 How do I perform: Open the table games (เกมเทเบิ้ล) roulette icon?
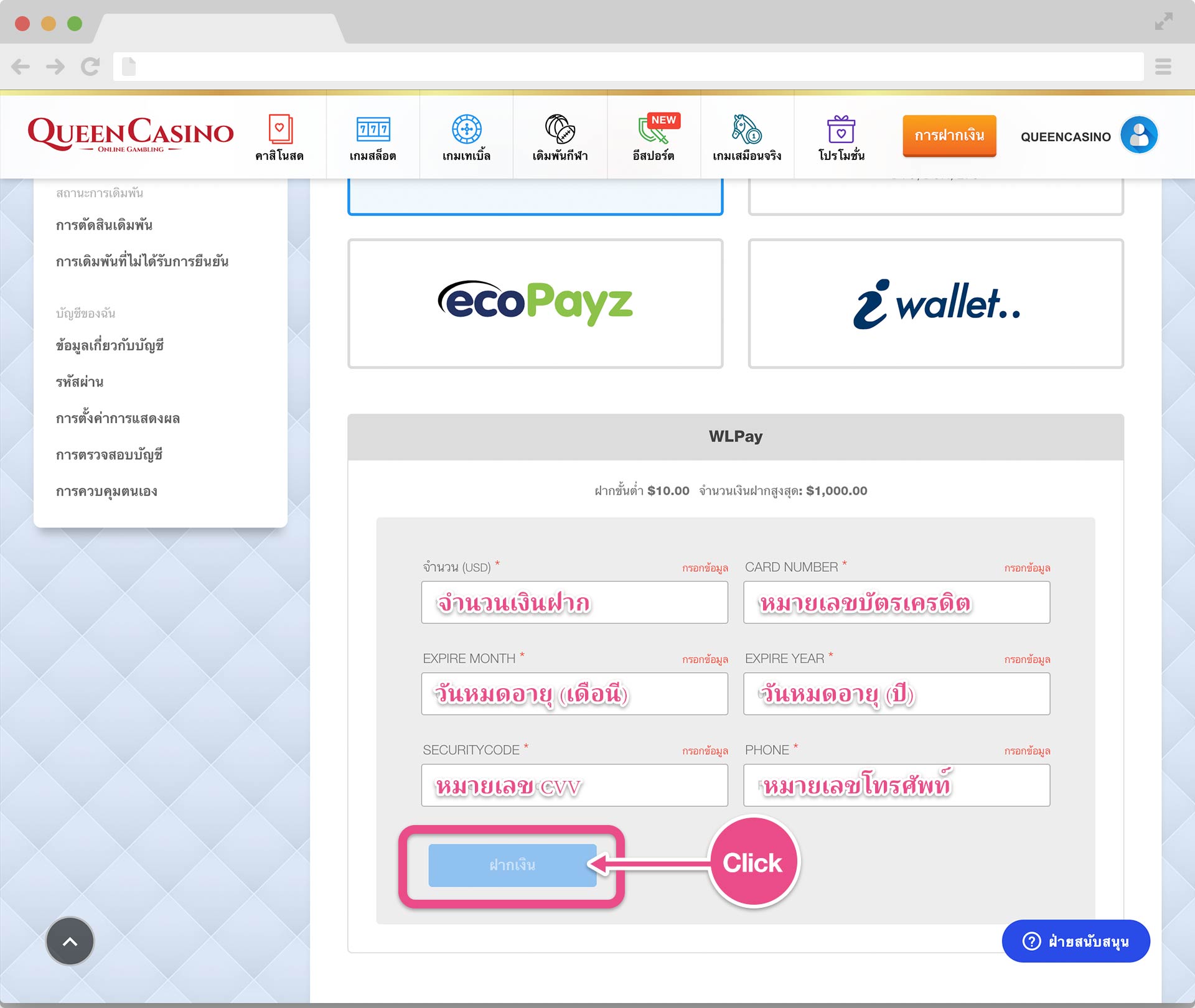tap(466, 129)
